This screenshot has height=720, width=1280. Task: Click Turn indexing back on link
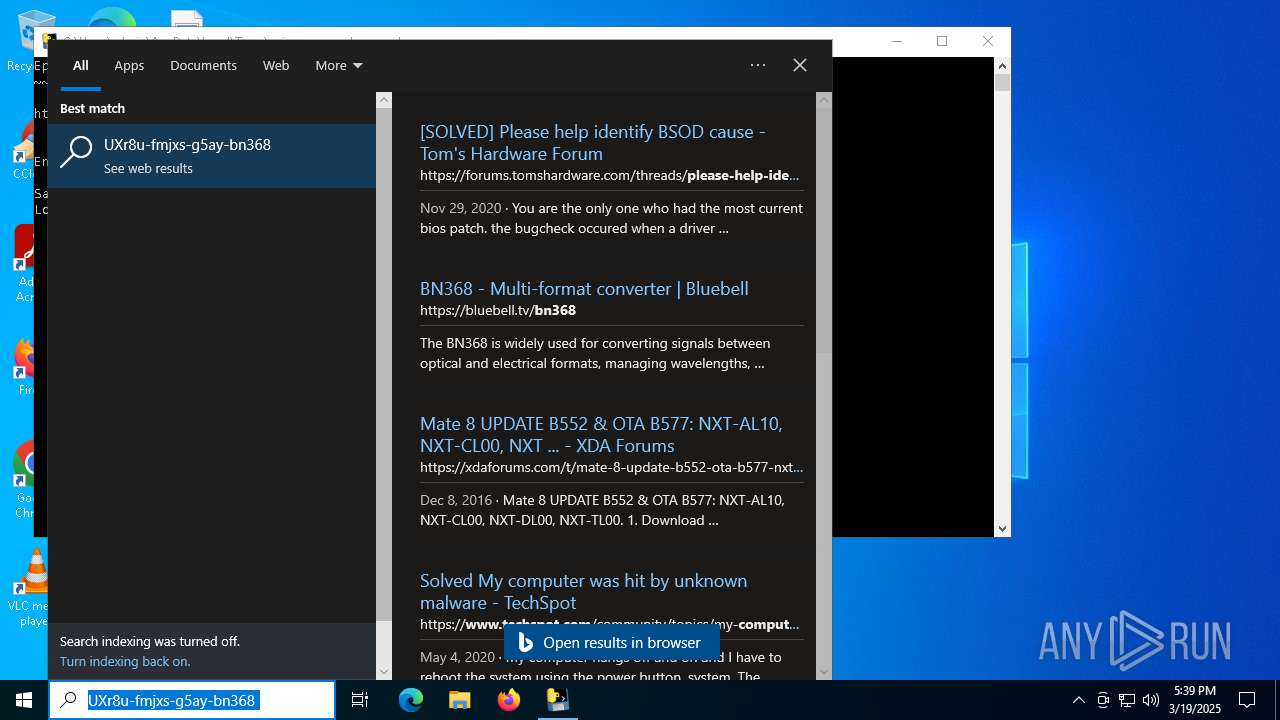pos(125,661)
